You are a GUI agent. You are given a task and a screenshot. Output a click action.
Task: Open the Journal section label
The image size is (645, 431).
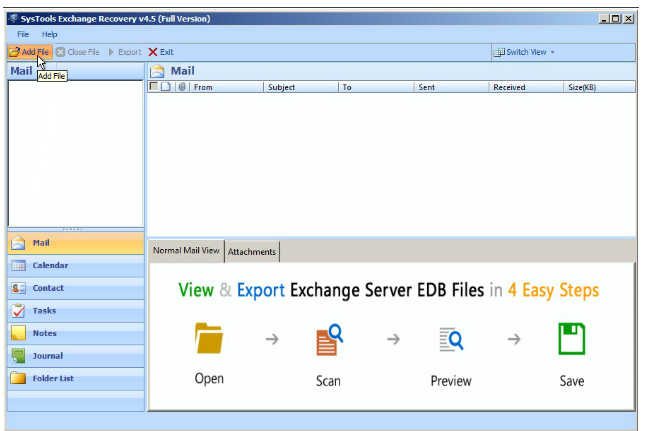pyautogui.click(x=48, y=356)
